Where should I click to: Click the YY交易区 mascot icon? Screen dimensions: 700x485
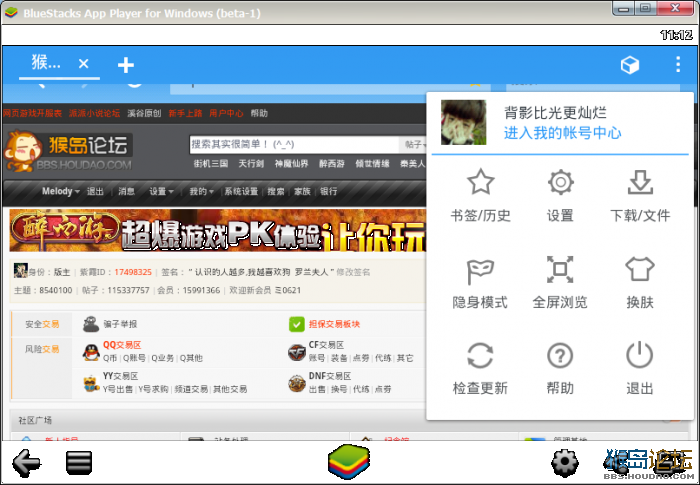(91, 383)
